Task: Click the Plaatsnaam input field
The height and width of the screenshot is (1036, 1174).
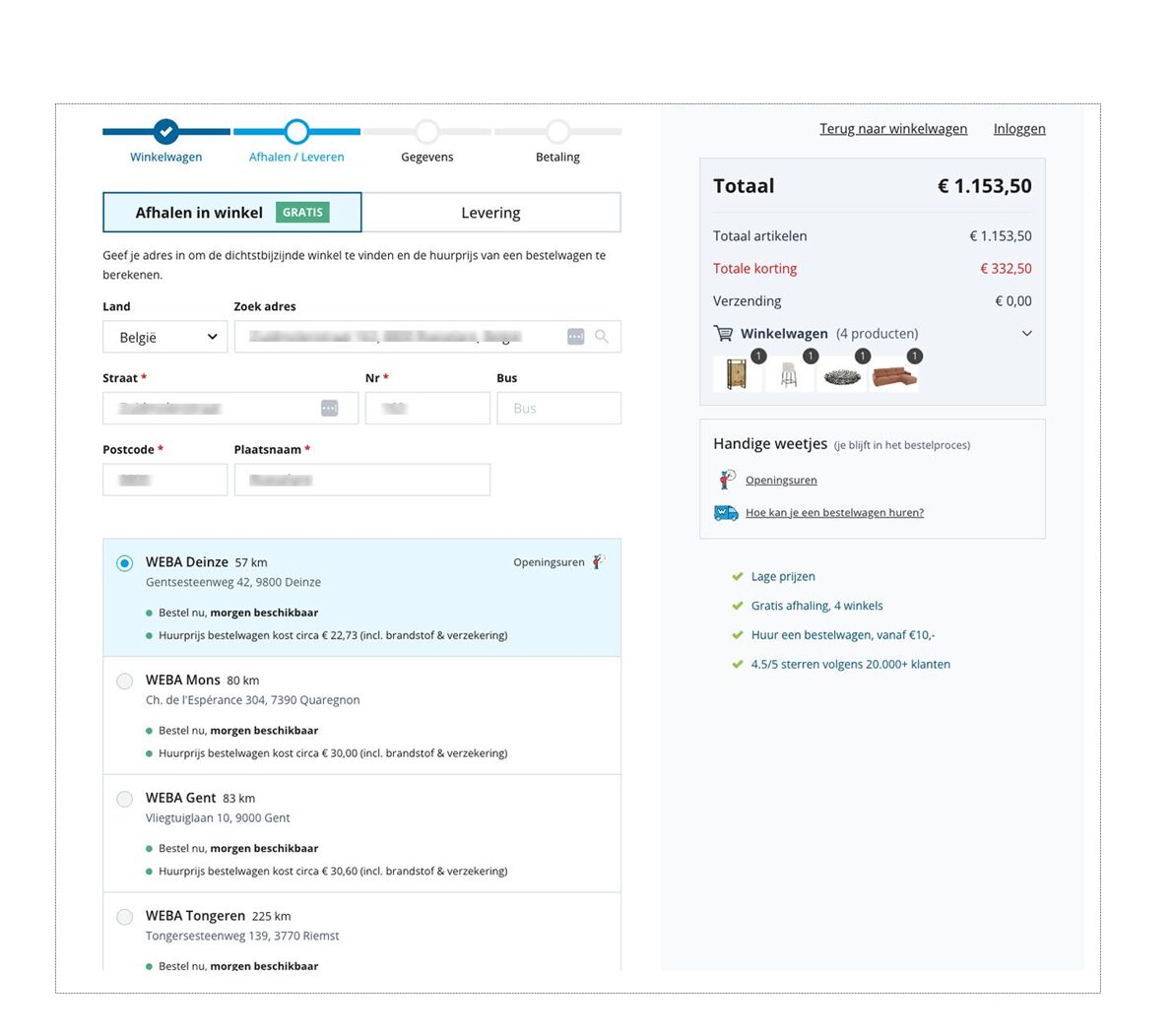Action: coord(362,480)
